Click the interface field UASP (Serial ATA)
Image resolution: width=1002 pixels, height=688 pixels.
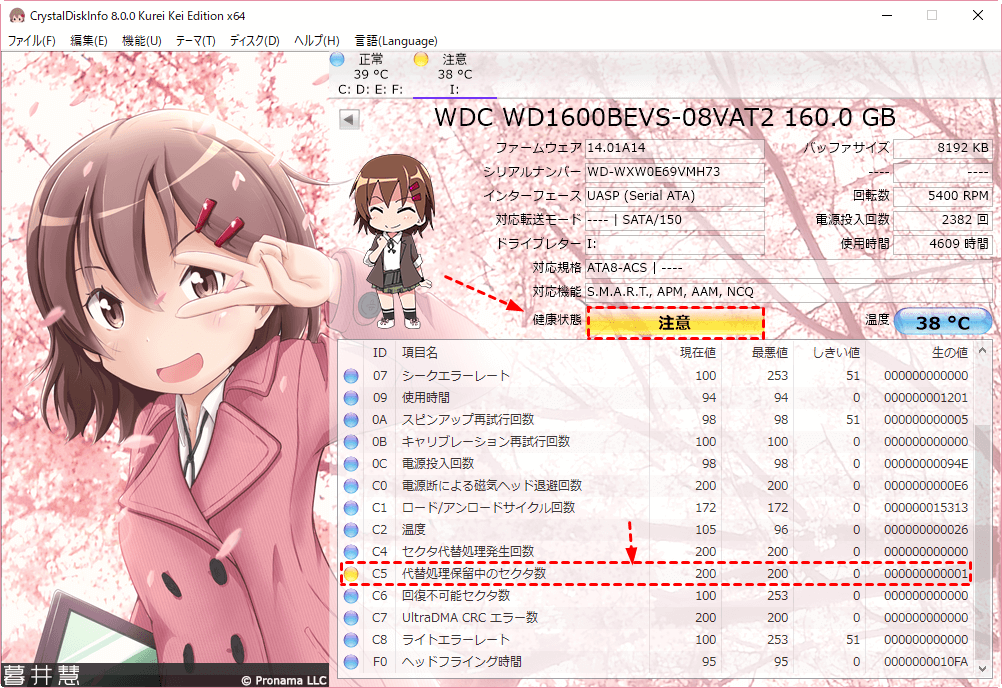click(x=674, y=196)
